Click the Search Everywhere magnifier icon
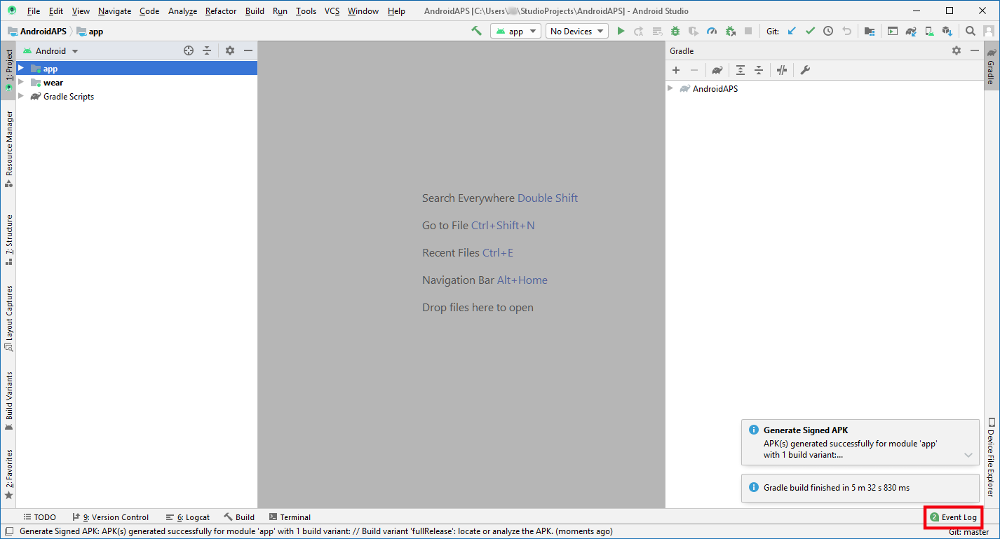This screenshot has height=539, width=1000. pyautogui.click(x=970, y=31)
